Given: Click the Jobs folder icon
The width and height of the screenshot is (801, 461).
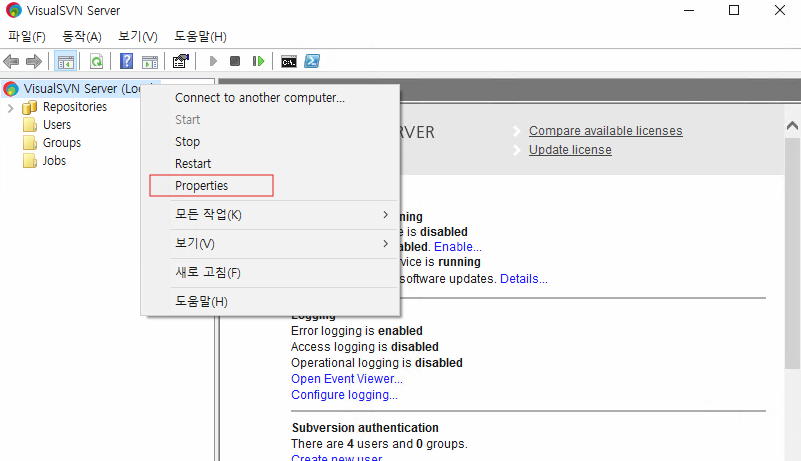Looking at the screenshot, I should 30,161.
